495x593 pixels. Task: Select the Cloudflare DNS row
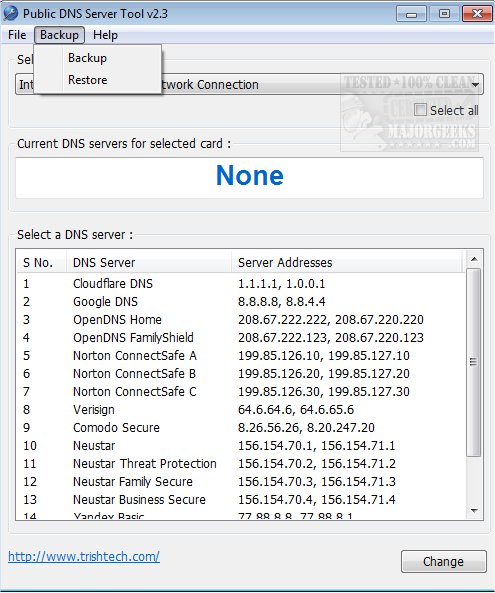(x=241, y=284)
